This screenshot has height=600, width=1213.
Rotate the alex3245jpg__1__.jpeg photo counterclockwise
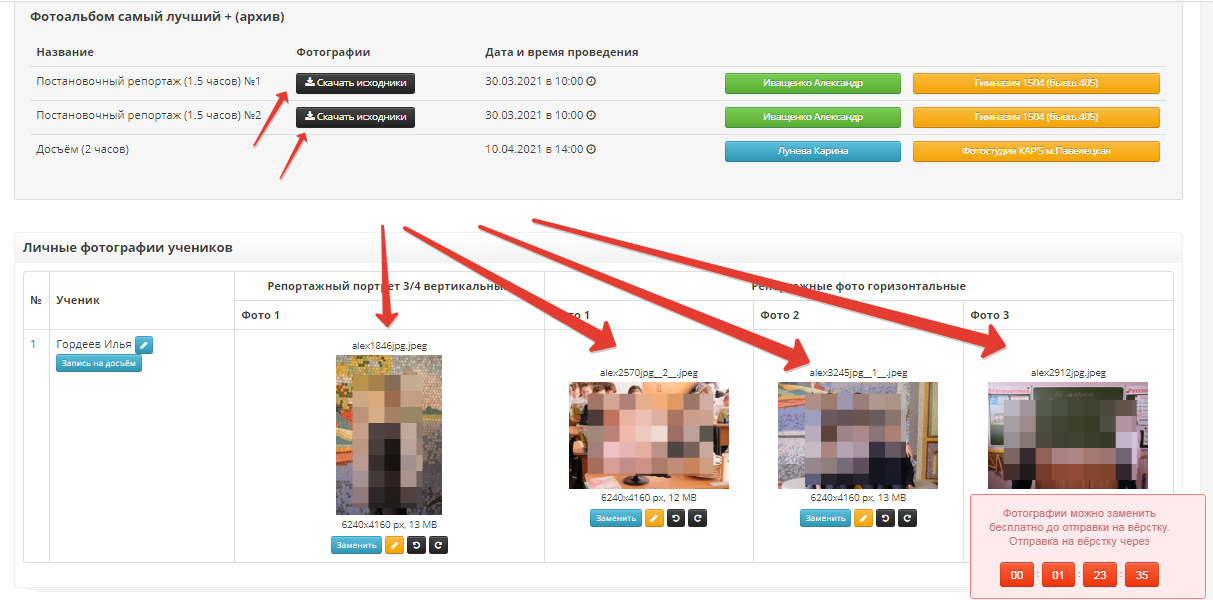(x=885, y=518)
